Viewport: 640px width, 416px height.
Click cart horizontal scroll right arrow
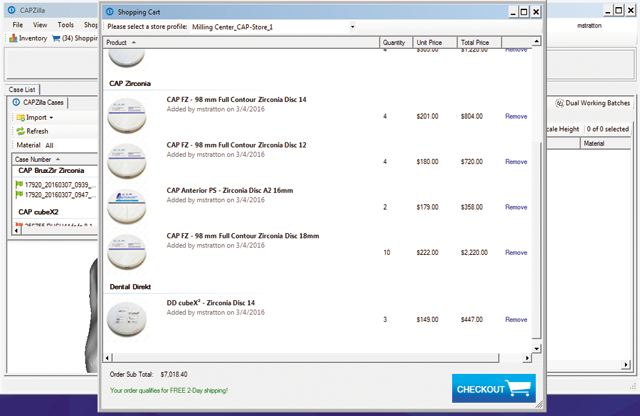(x=527, y=358)
